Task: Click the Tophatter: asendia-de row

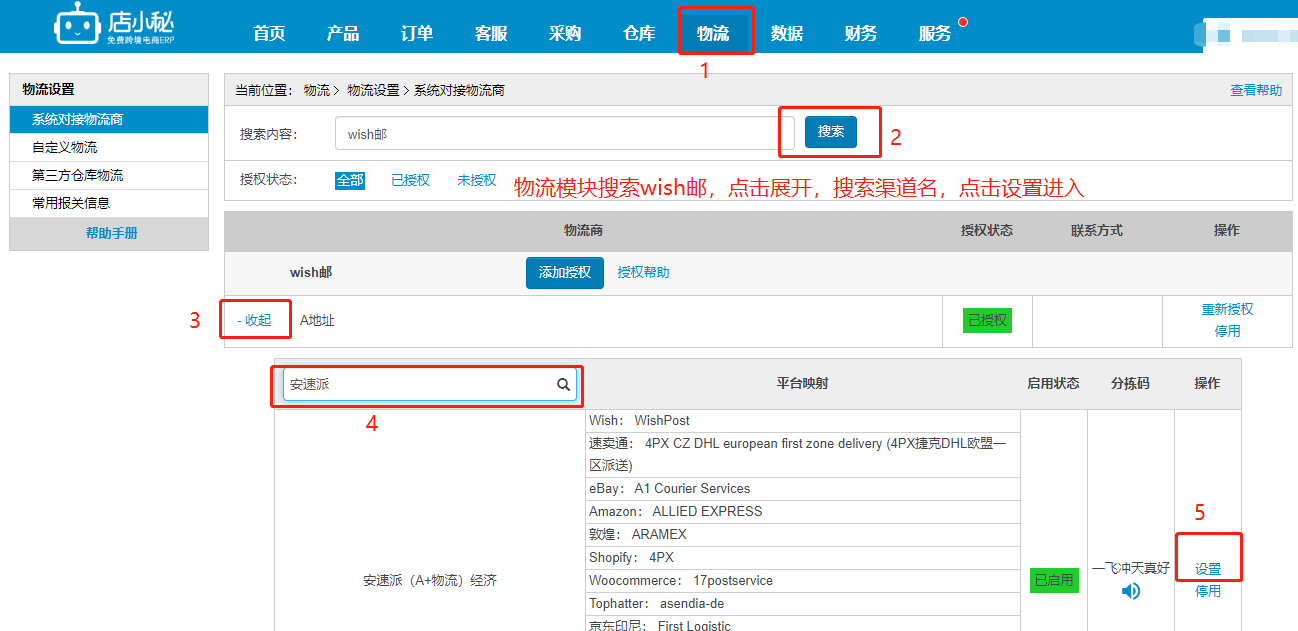Action: click(x=803, y=604)
